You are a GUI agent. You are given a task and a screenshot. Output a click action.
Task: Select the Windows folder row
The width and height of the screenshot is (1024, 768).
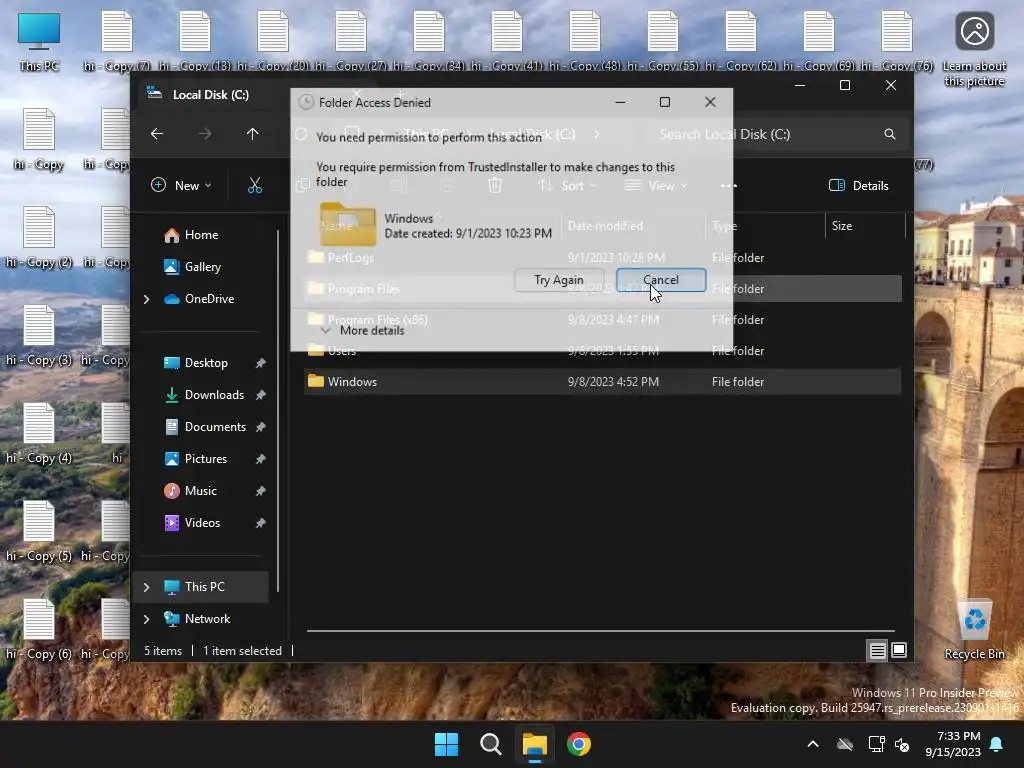[602, 381]
